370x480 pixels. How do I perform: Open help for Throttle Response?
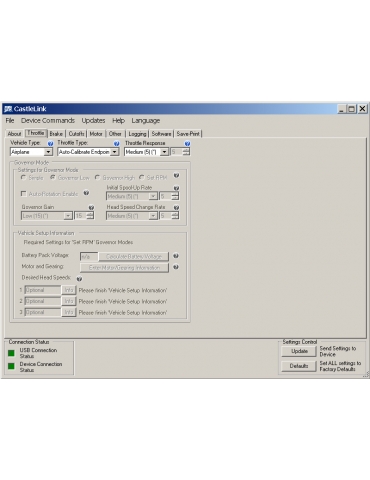point(187,144)
